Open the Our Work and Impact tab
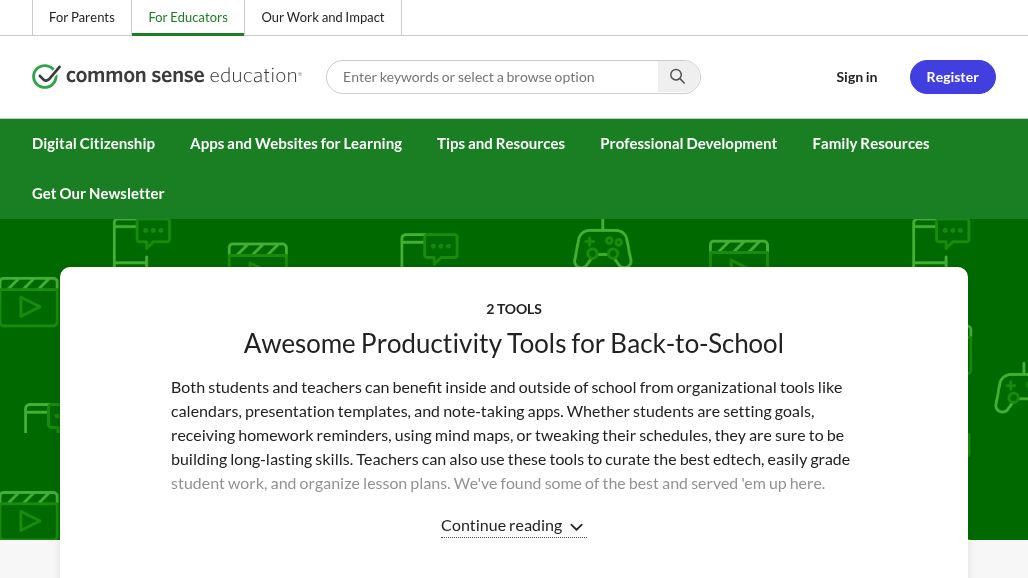Viewport: 1028px width, 578px height. point(323,17)
